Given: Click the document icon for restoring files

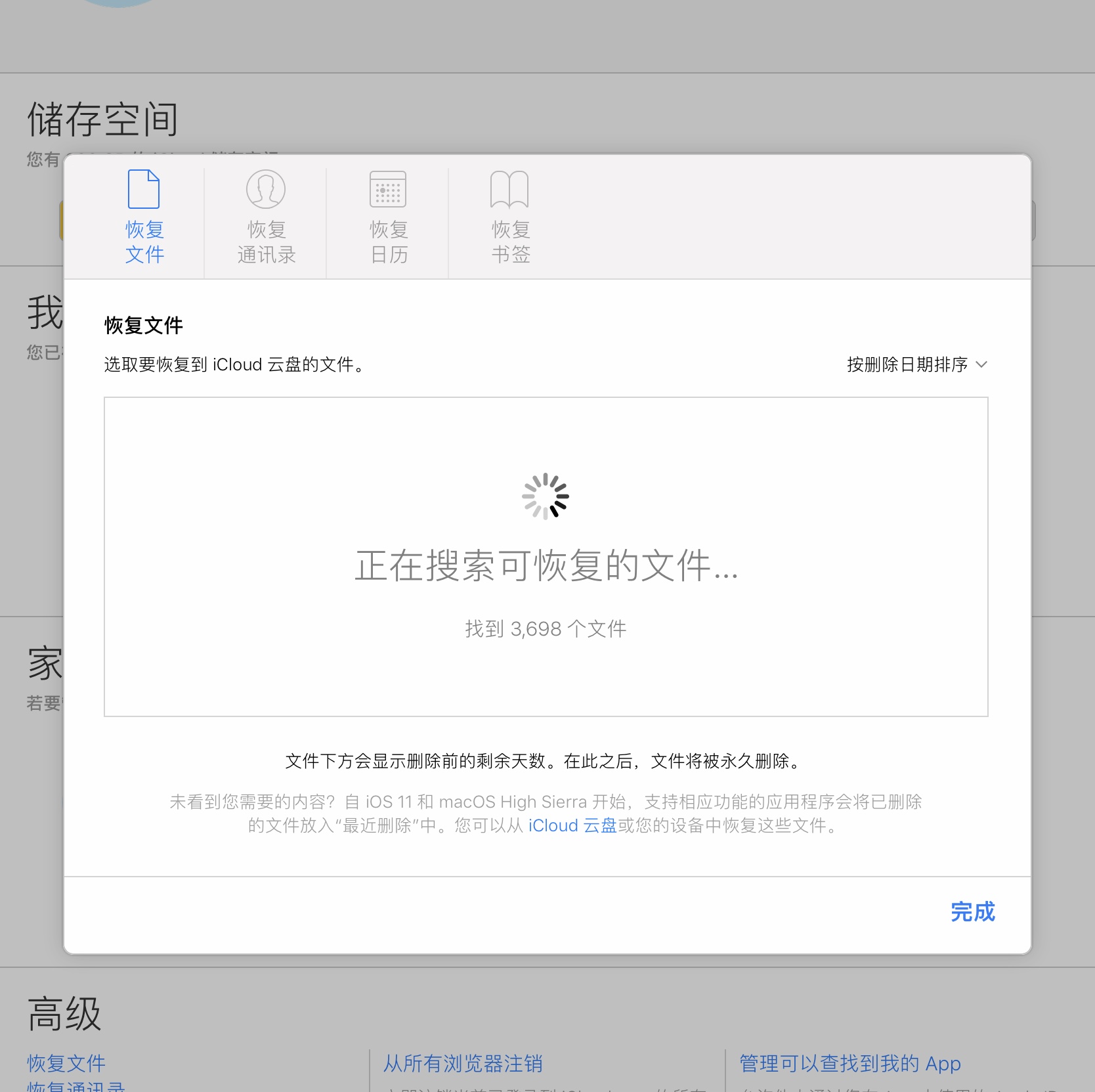Looking at the screenshot, I should 144,189.
